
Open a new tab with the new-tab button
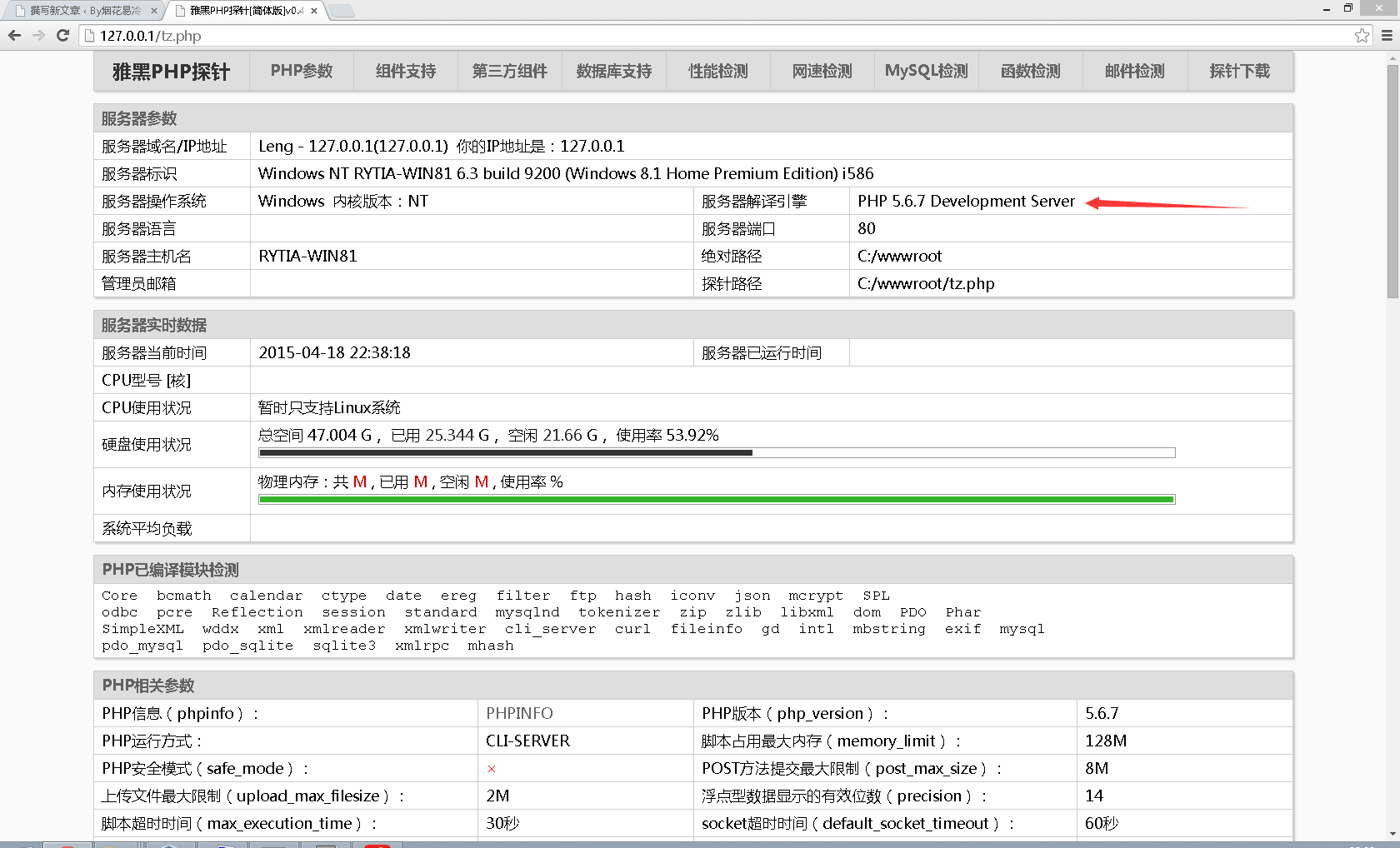point(342,11)
